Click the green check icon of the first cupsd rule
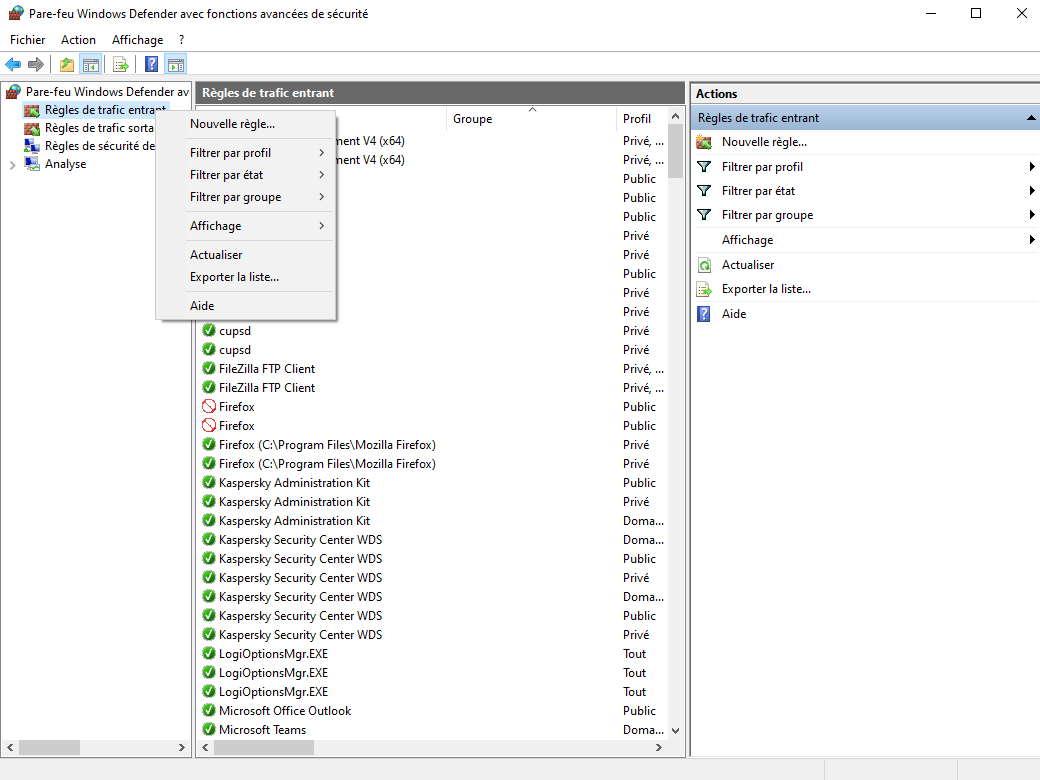This screenshot has width=1040, height=780. tap(209, 330)
